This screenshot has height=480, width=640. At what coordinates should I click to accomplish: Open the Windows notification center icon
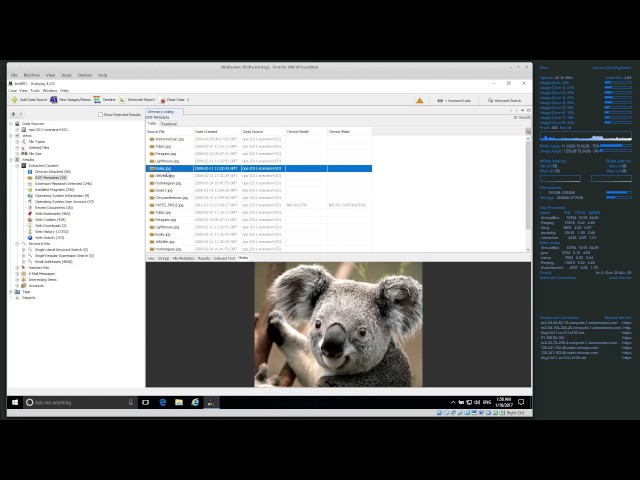(521, 402)
